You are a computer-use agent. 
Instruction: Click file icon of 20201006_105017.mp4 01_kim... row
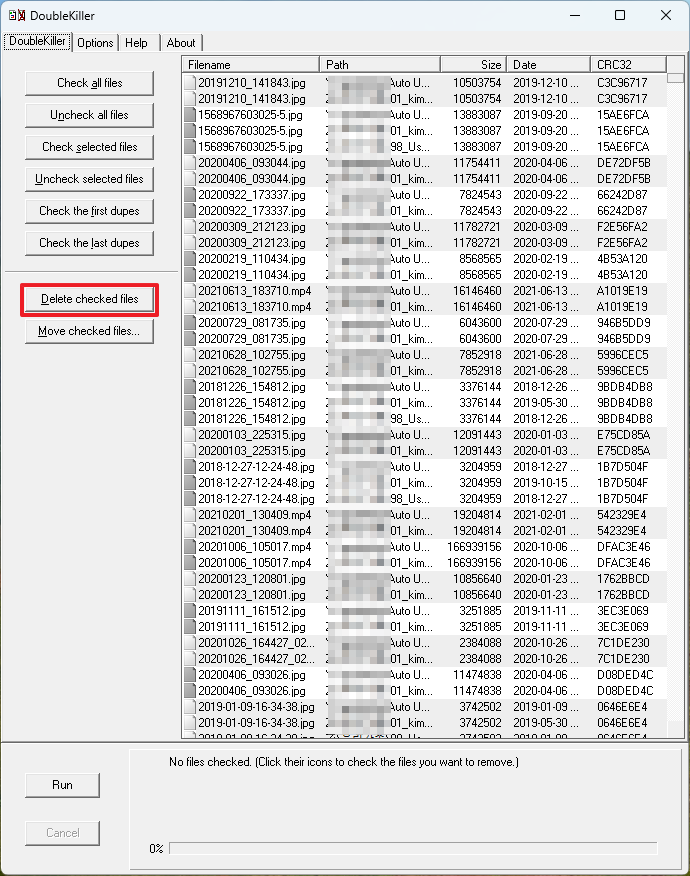point(190,563)
